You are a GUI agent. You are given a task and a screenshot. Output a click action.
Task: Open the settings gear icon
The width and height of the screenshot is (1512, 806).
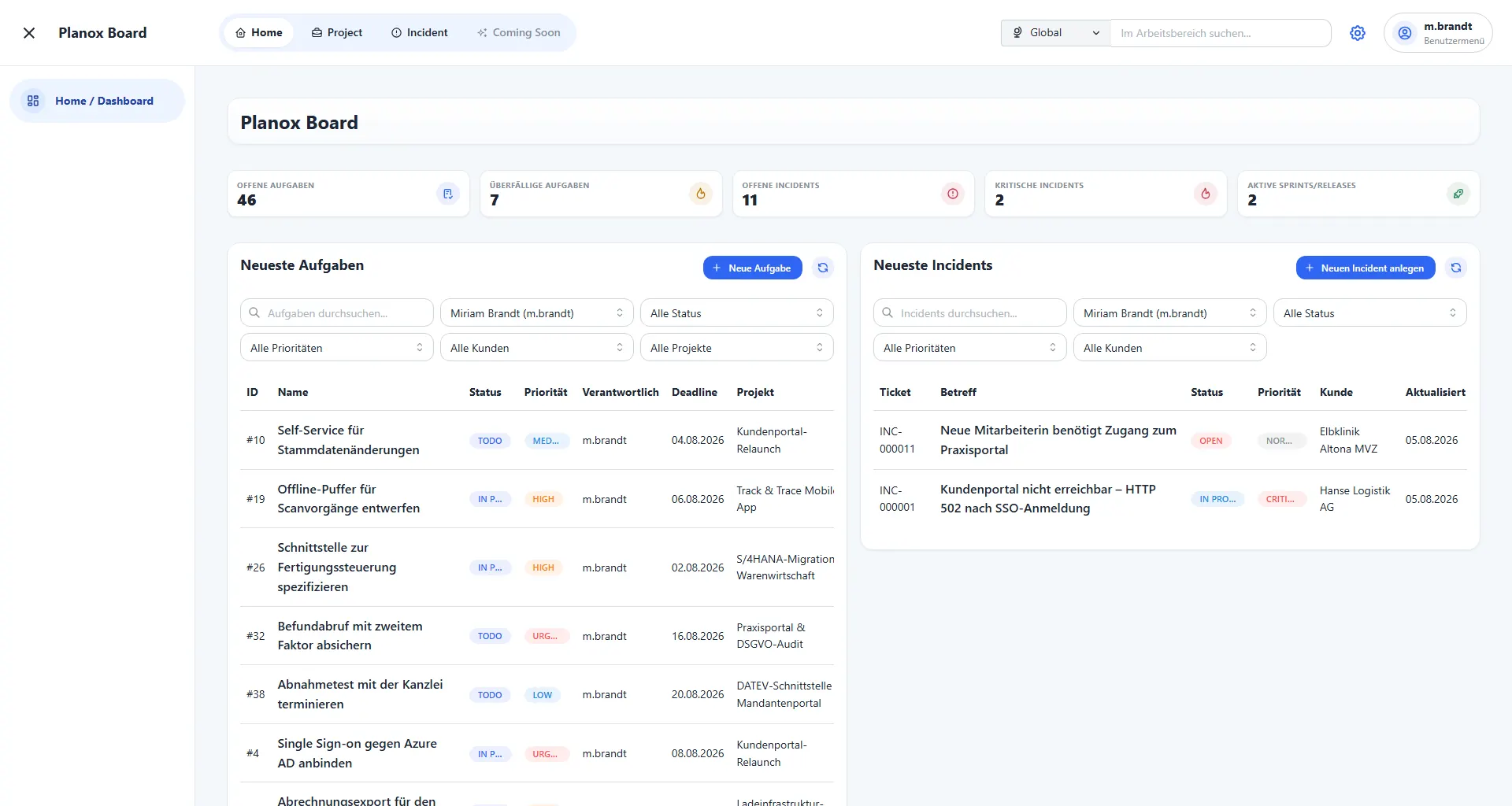(1358, 33)
